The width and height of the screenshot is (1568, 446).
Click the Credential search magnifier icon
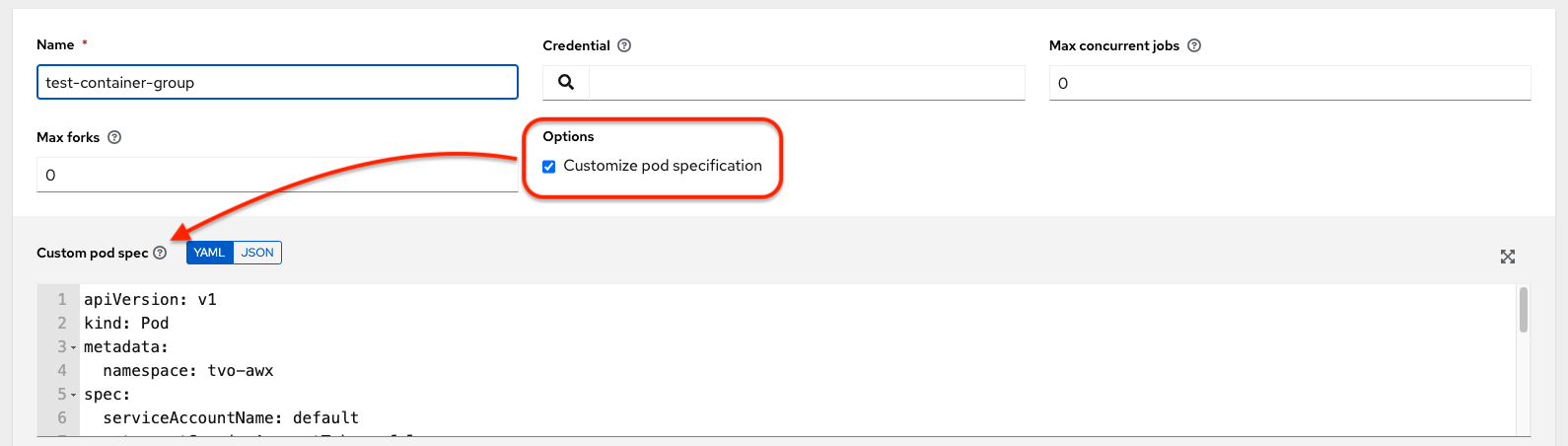click(566, 83)
